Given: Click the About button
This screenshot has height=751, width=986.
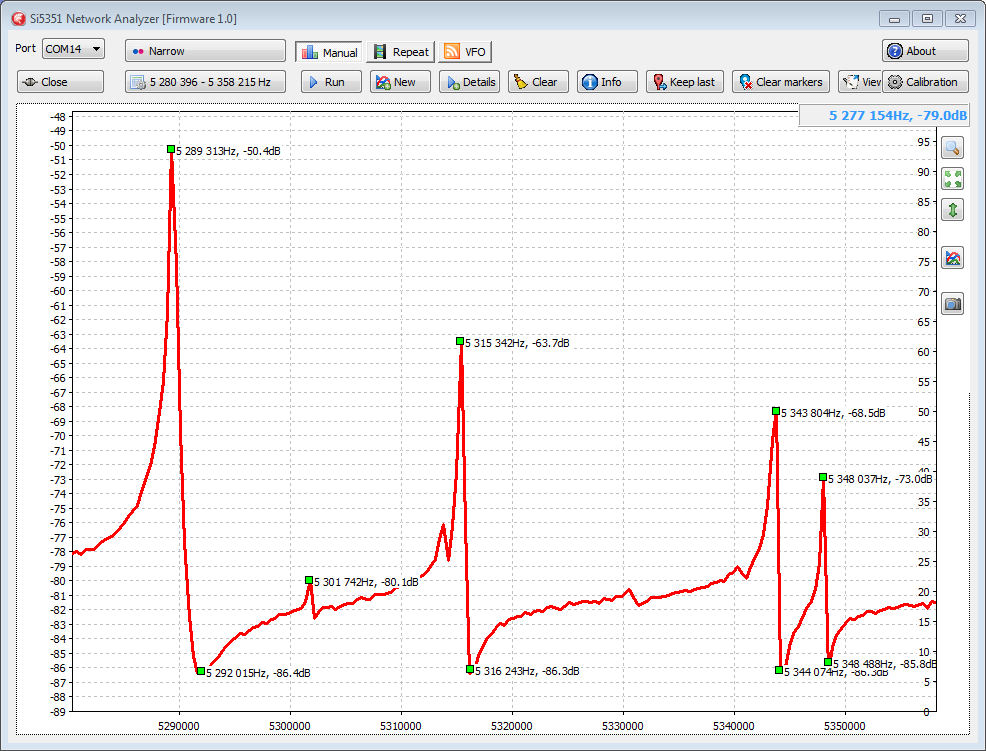Looking at the screenshot, I should (x=925, y=51).
